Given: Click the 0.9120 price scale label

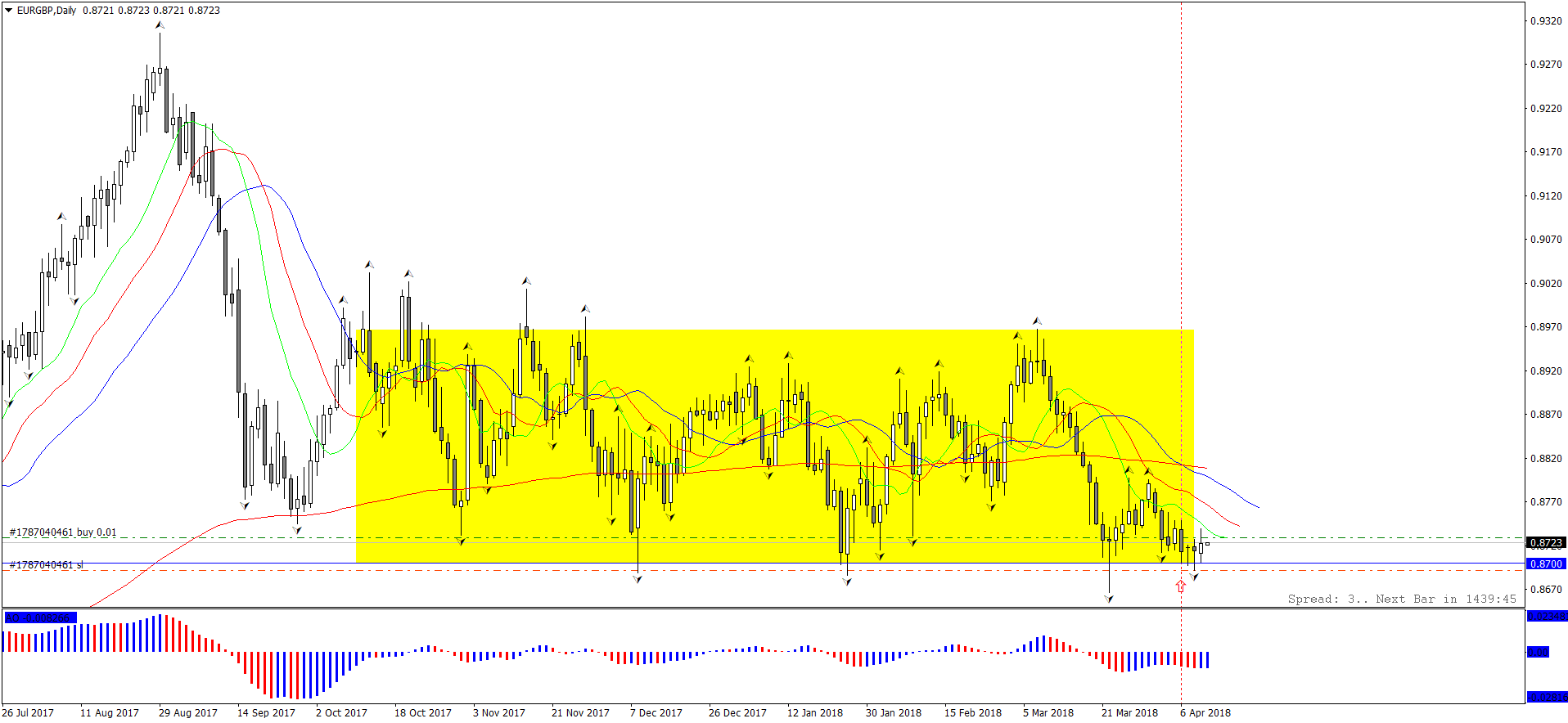Looking at the screenshot, I should click(1546, 196).
